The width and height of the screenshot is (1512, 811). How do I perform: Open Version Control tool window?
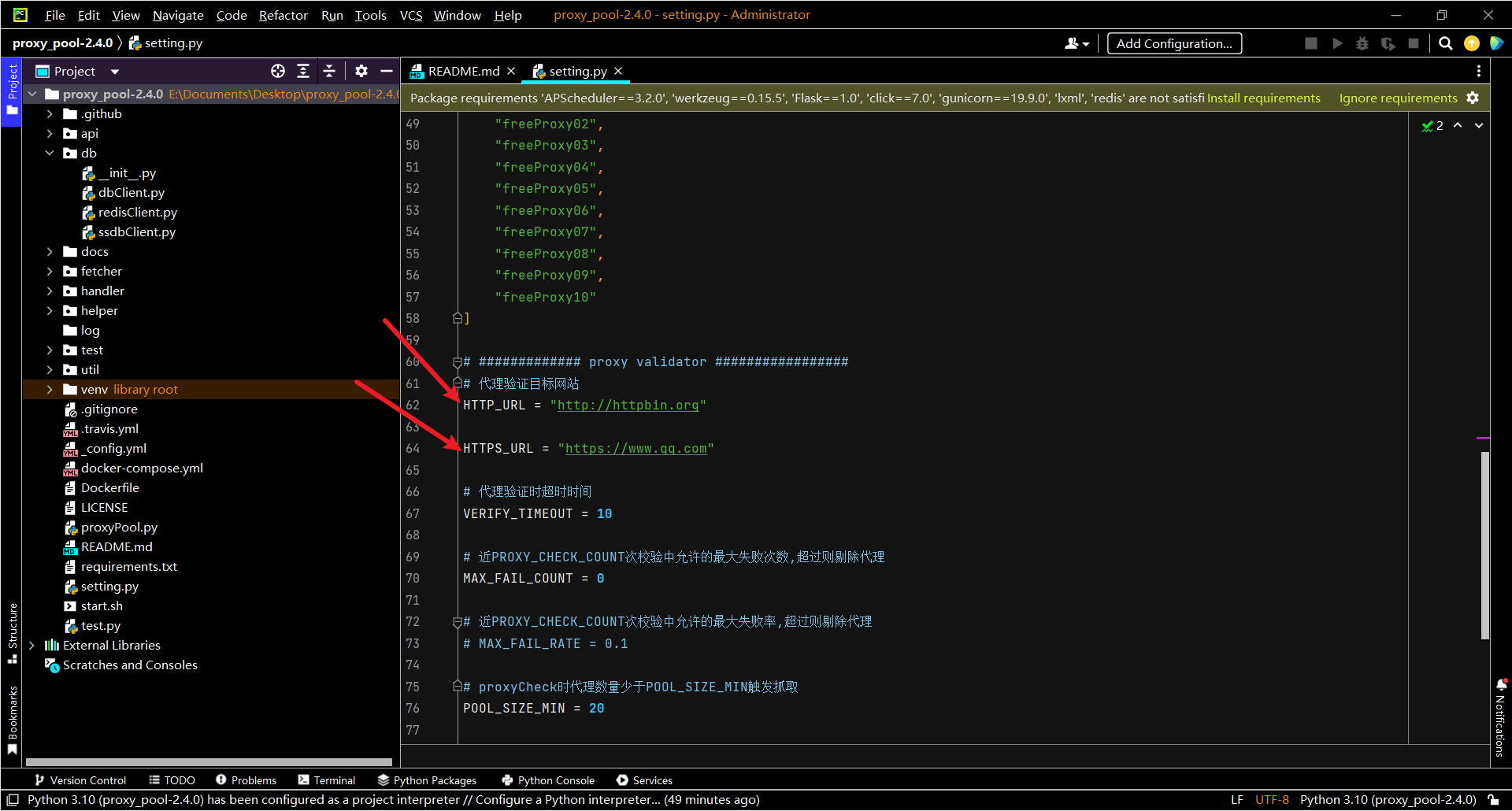80,780
